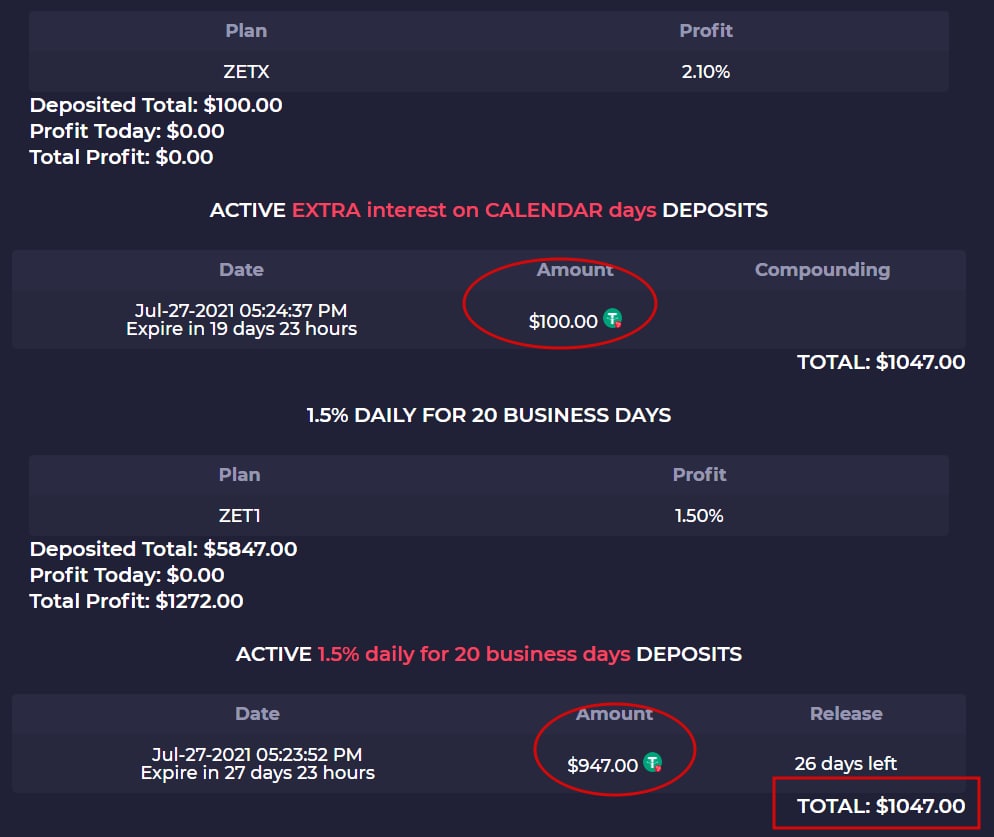Select date Jul-27-2021 05:24:37 PM

point(241,310)
